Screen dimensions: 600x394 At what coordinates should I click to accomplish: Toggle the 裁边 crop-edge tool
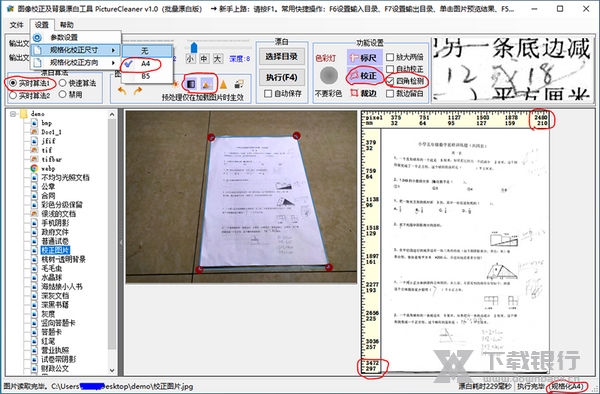pos(364,93)
